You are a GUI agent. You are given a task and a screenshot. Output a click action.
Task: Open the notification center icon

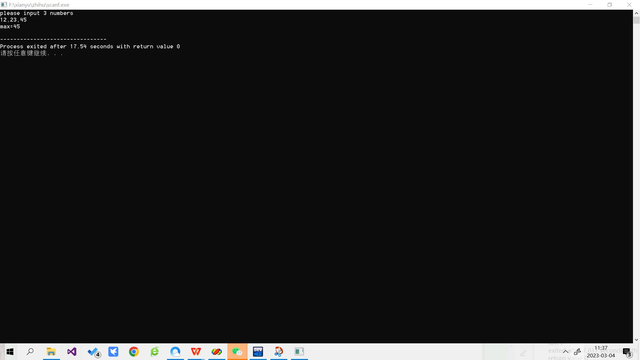tap(627, 352)
